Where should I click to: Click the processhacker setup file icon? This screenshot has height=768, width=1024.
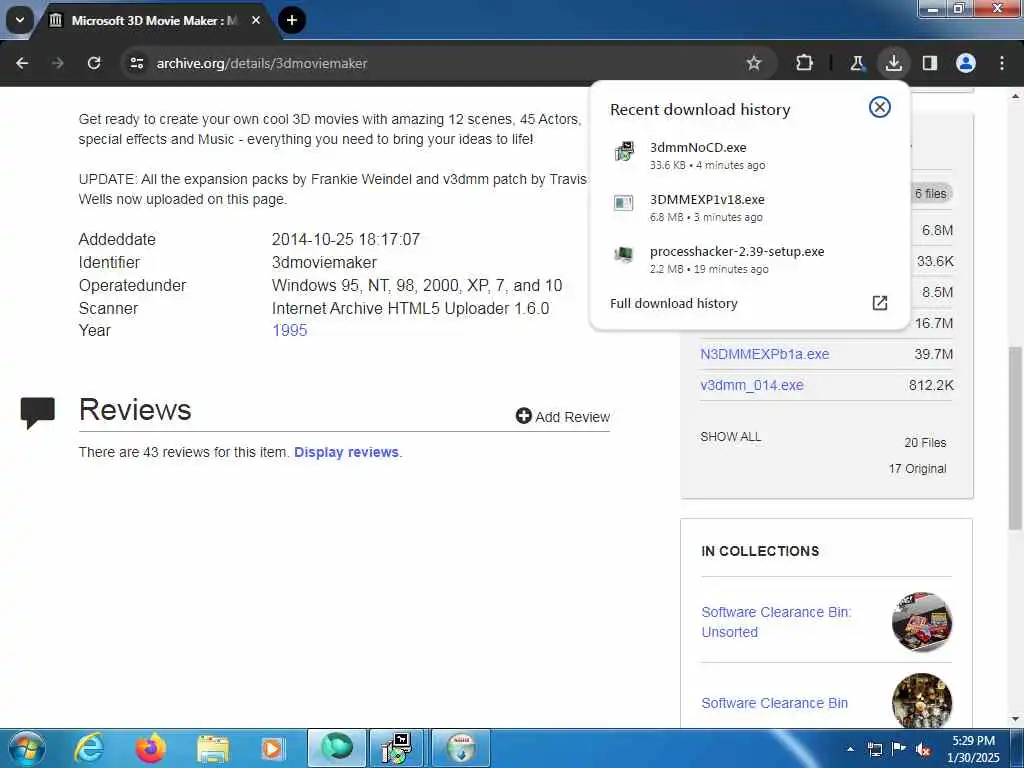(x=624, y=255)
